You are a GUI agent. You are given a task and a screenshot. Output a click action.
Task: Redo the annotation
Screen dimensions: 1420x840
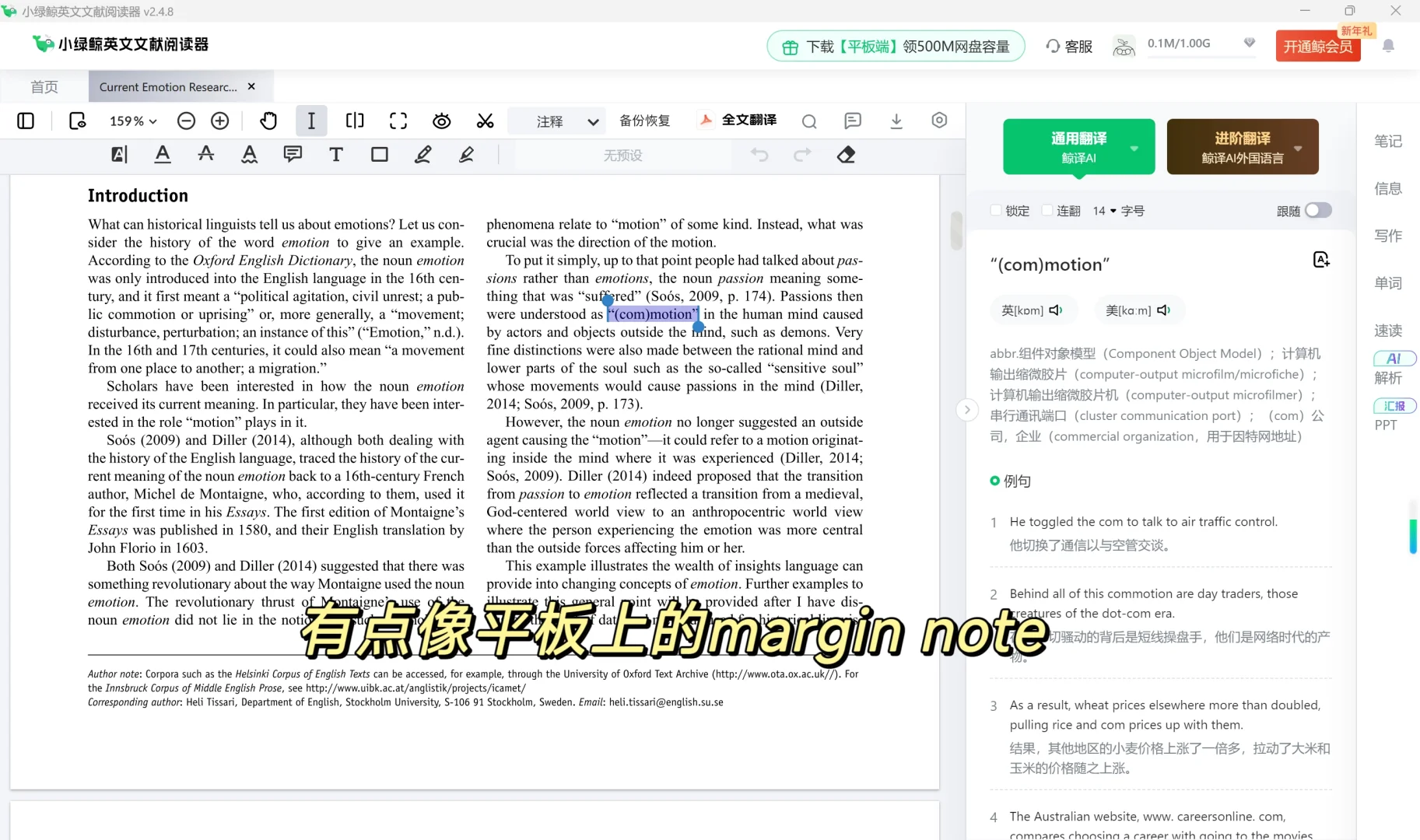[x=802, y=154]
